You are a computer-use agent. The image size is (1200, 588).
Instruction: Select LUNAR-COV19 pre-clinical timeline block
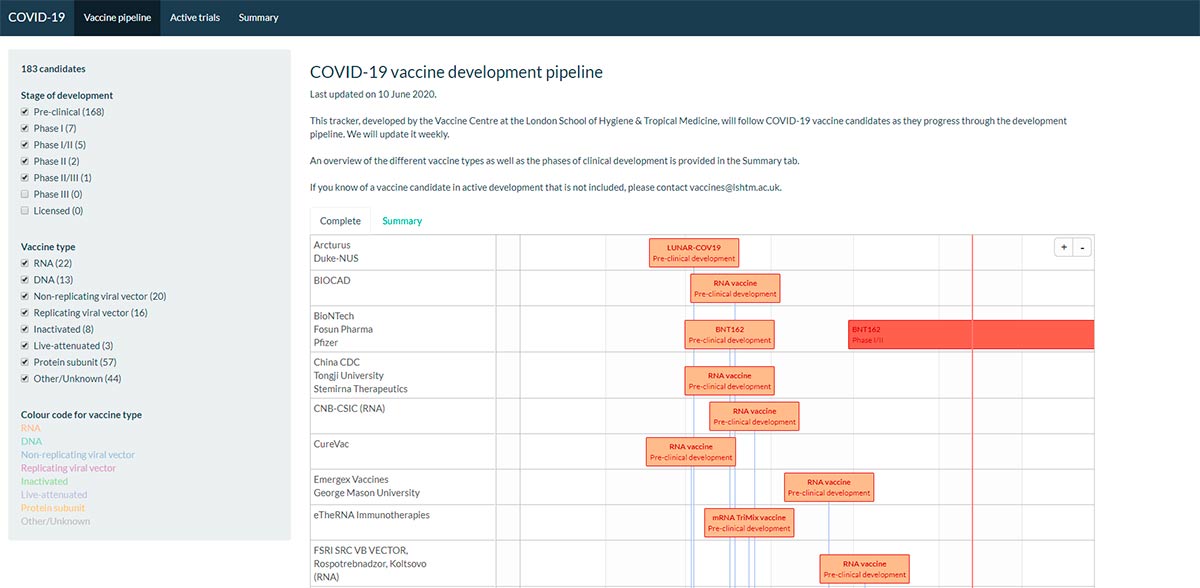point(694,252)
